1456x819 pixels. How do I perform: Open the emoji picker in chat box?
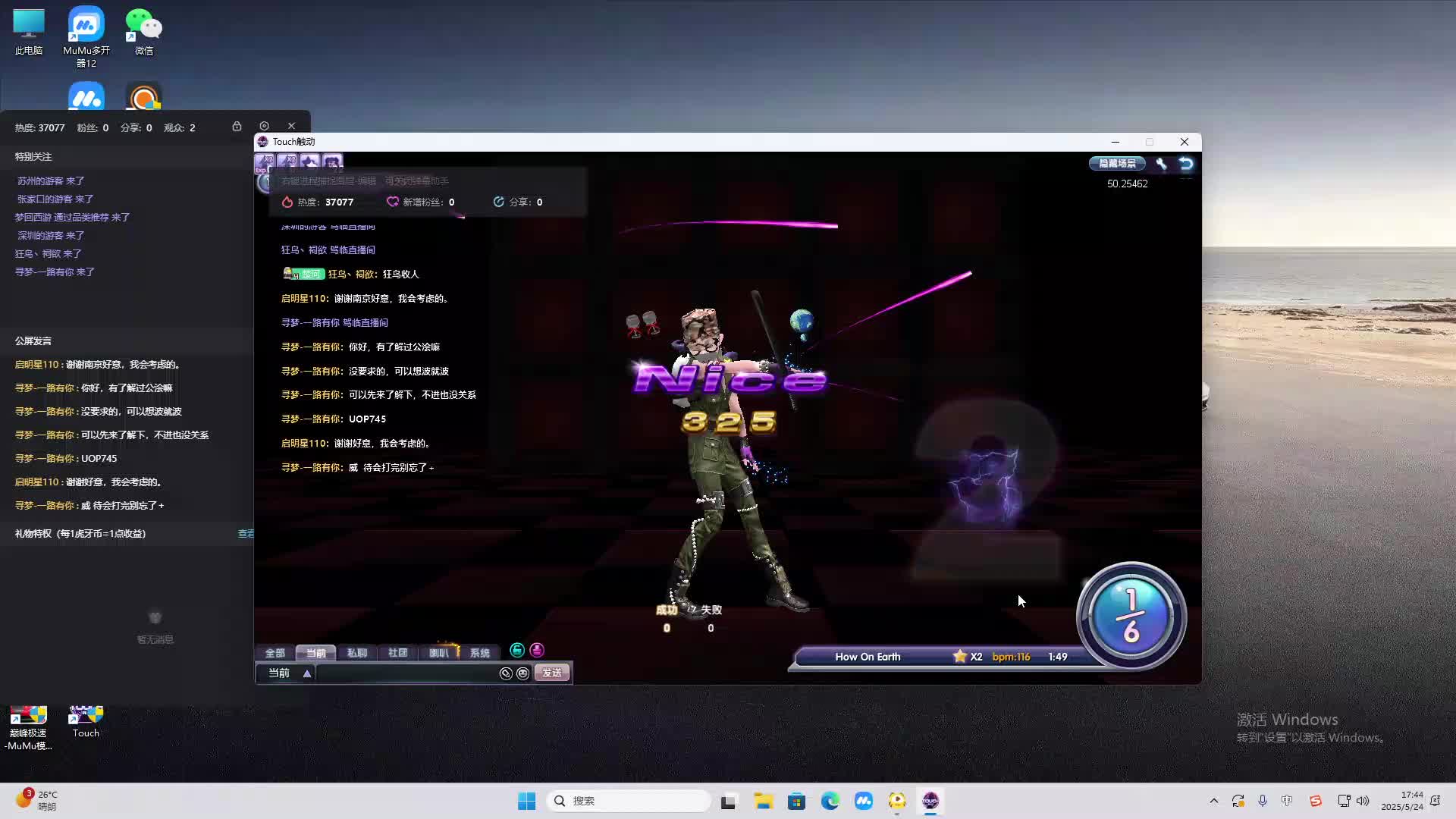point(522,673)
